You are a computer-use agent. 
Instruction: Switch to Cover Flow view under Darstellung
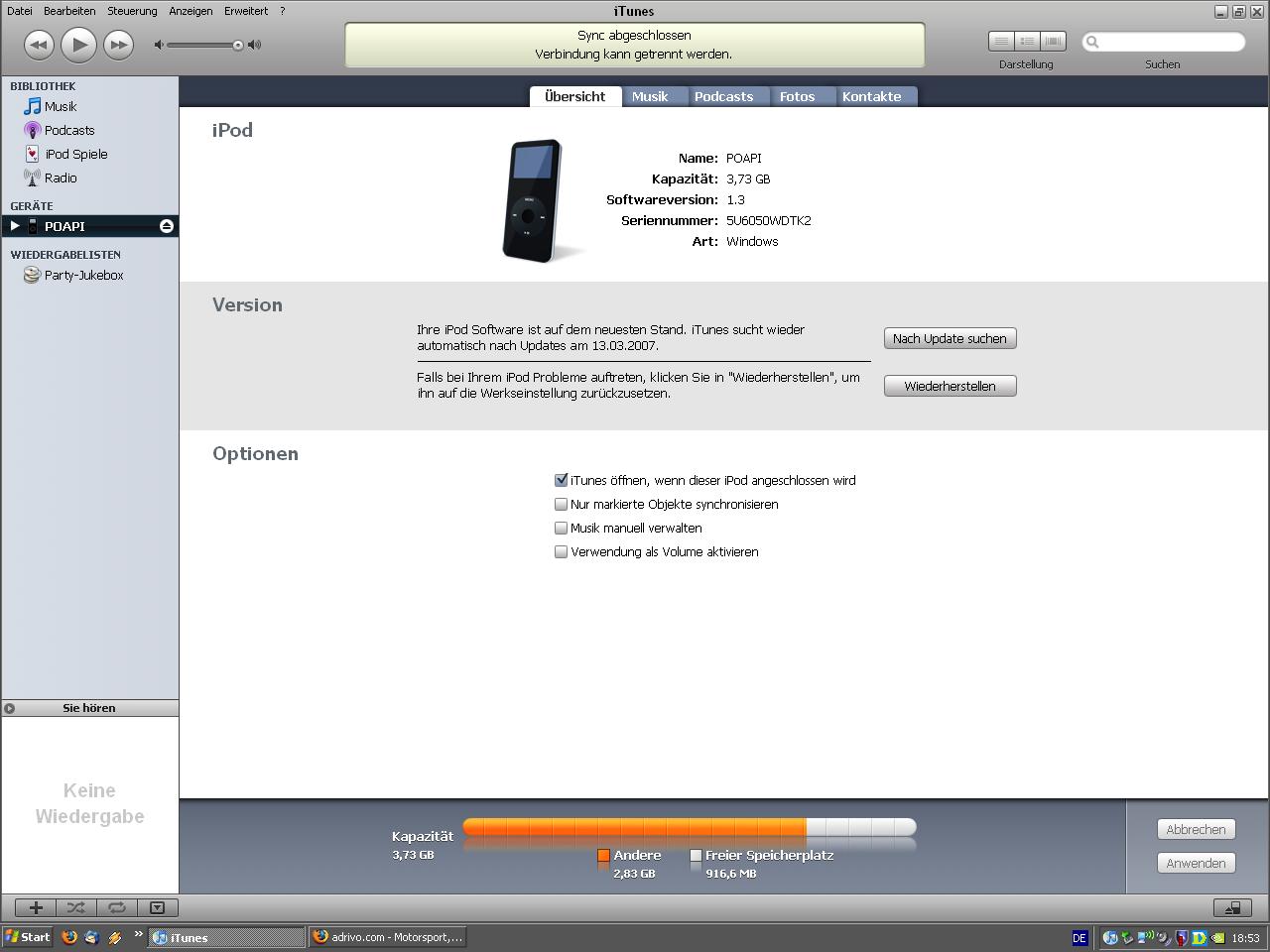coord(1053,41)
